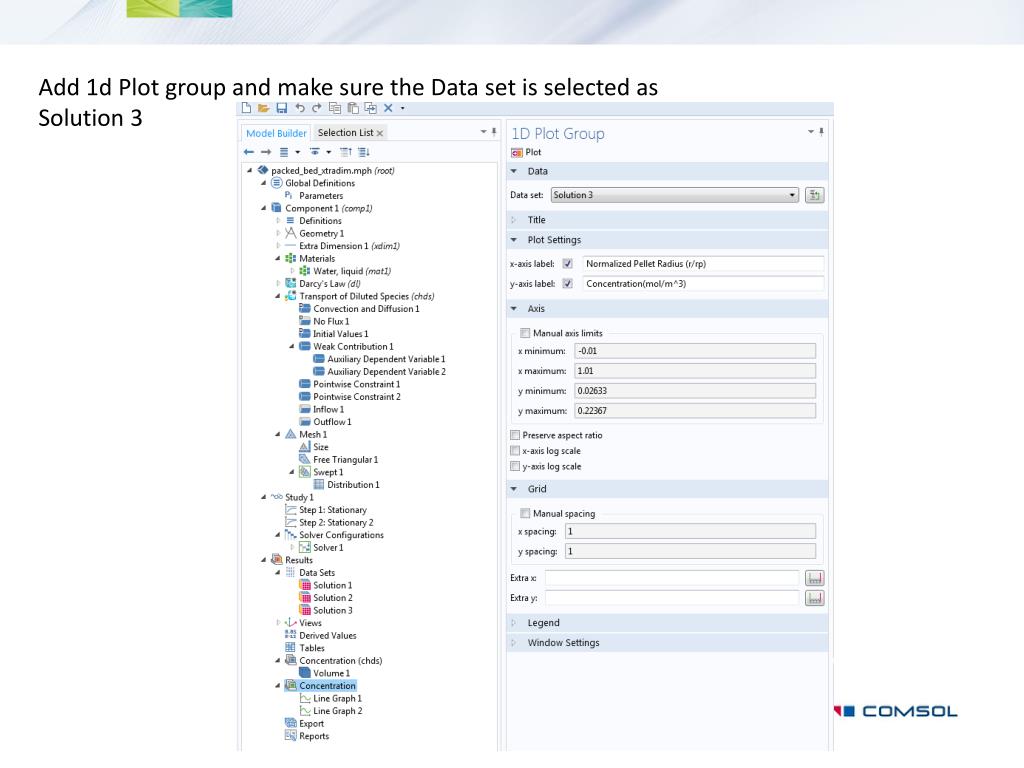Enable the Manual axis limits checkbox
The width and height of the screenshot is (1024, 768).
pyautogui.click(x=526, y=333)
